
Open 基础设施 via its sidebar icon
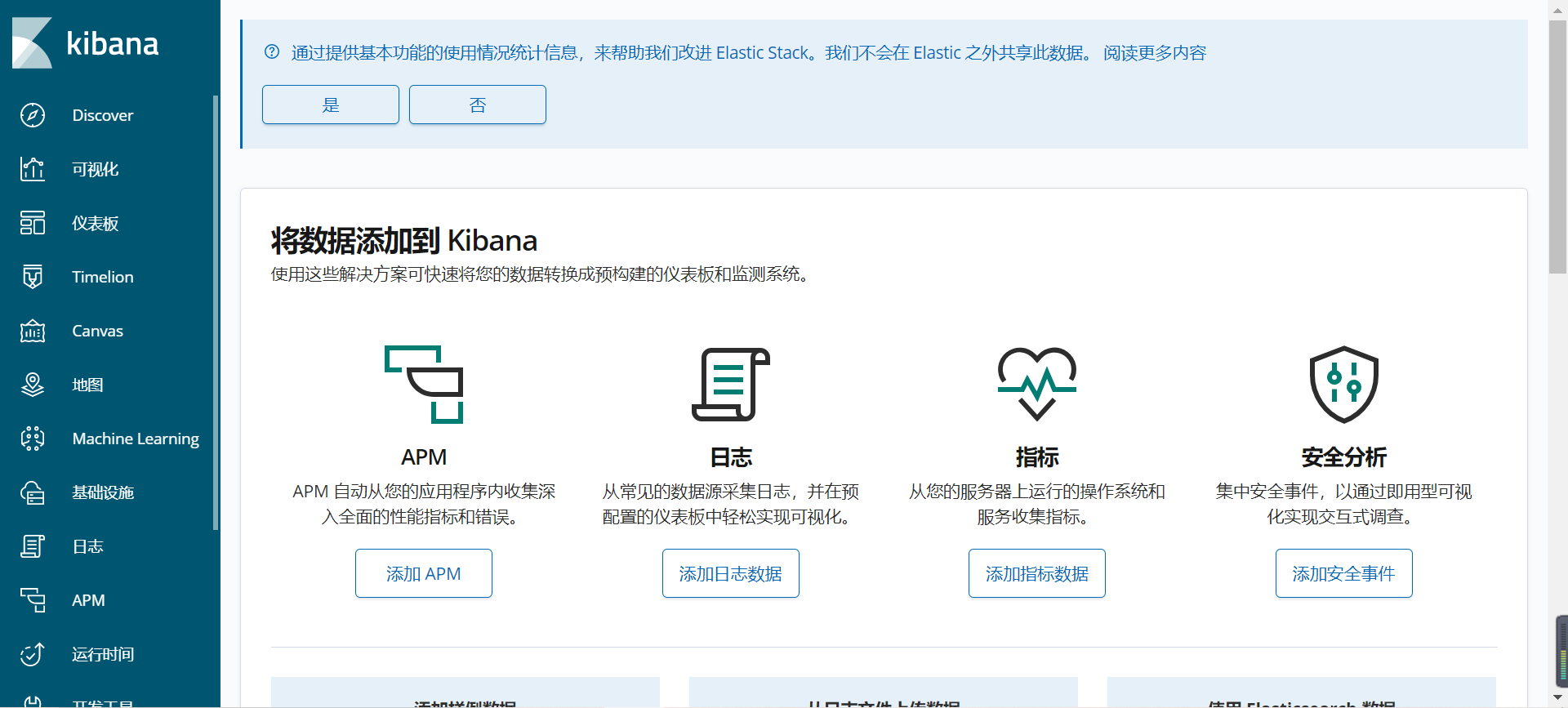[33, 492]
